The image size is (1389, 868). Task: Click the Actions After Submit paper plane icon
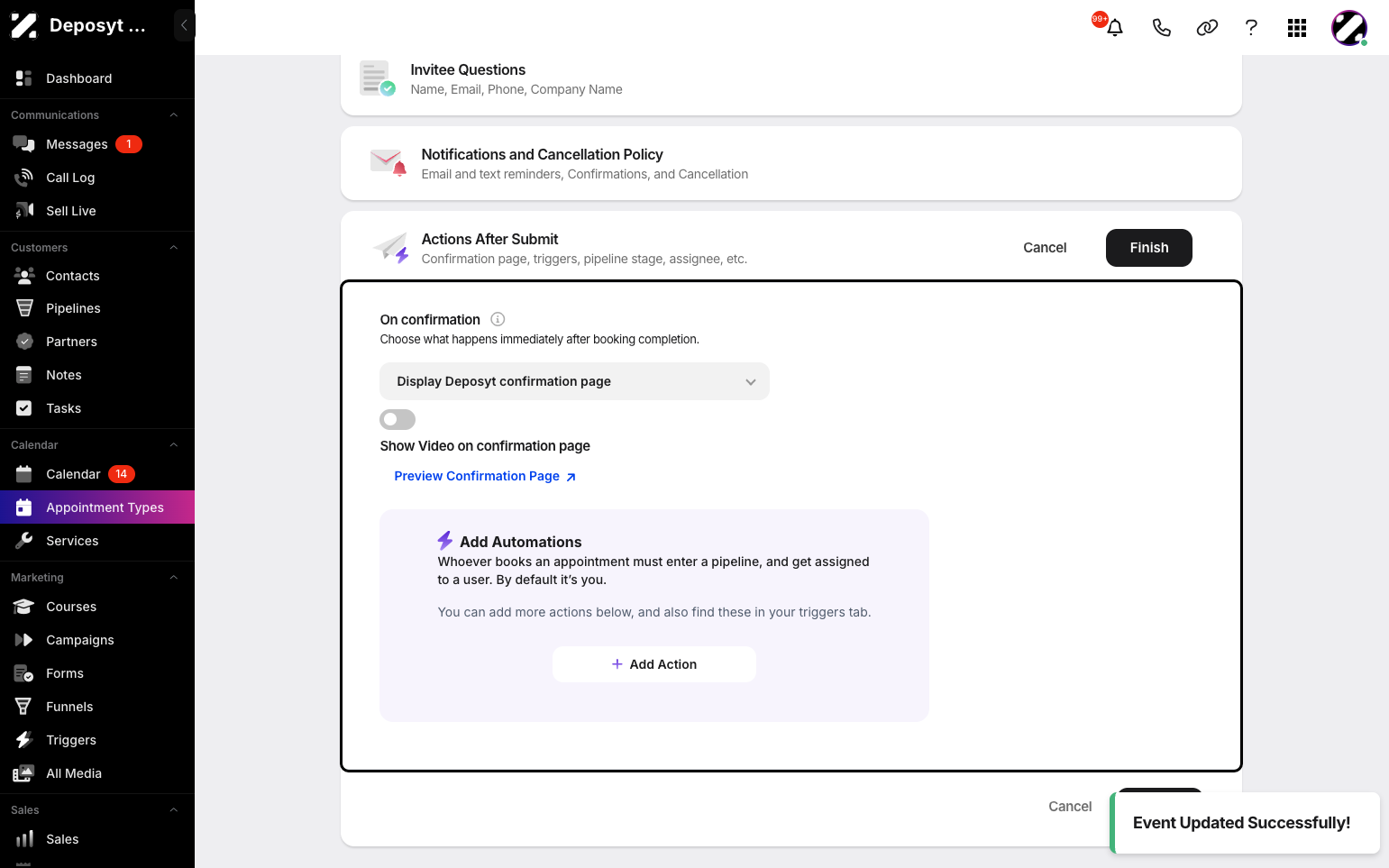[x=391, y=248]
